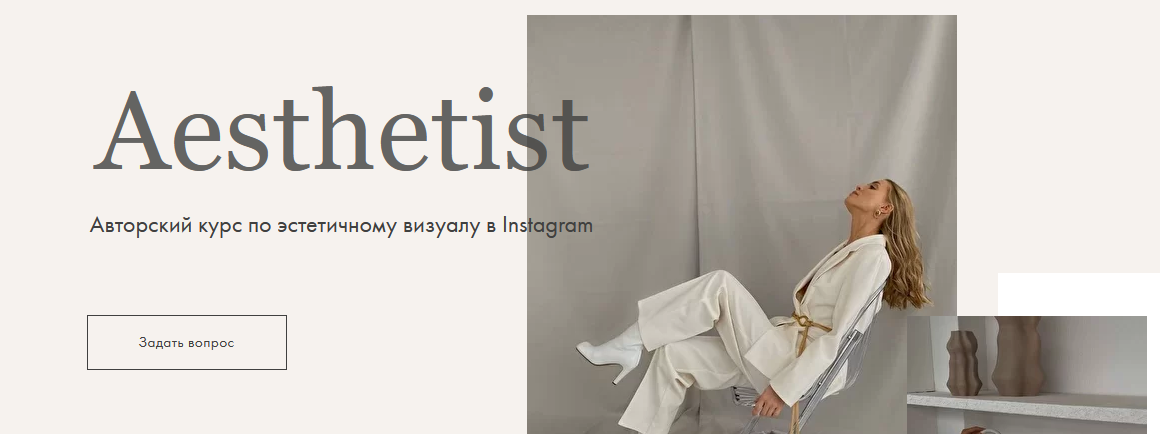Click the taller brown vase on shelf
Image resolution: width=1160 pixels, height=434 pixels.
(1018, 356)
